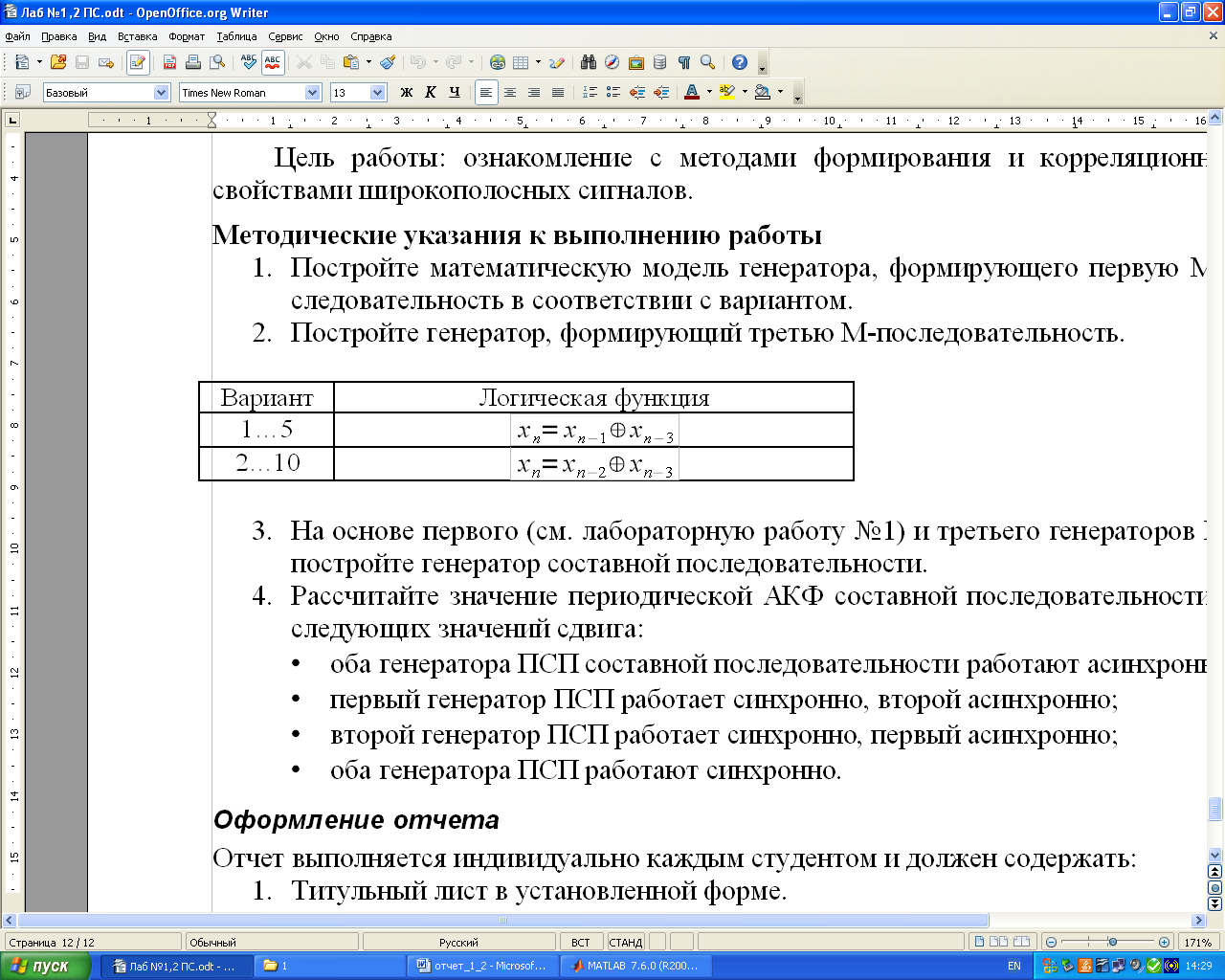This screenshot has width=1225, height=980.
Task: Click the Copy icon
Action: point(328,62)
